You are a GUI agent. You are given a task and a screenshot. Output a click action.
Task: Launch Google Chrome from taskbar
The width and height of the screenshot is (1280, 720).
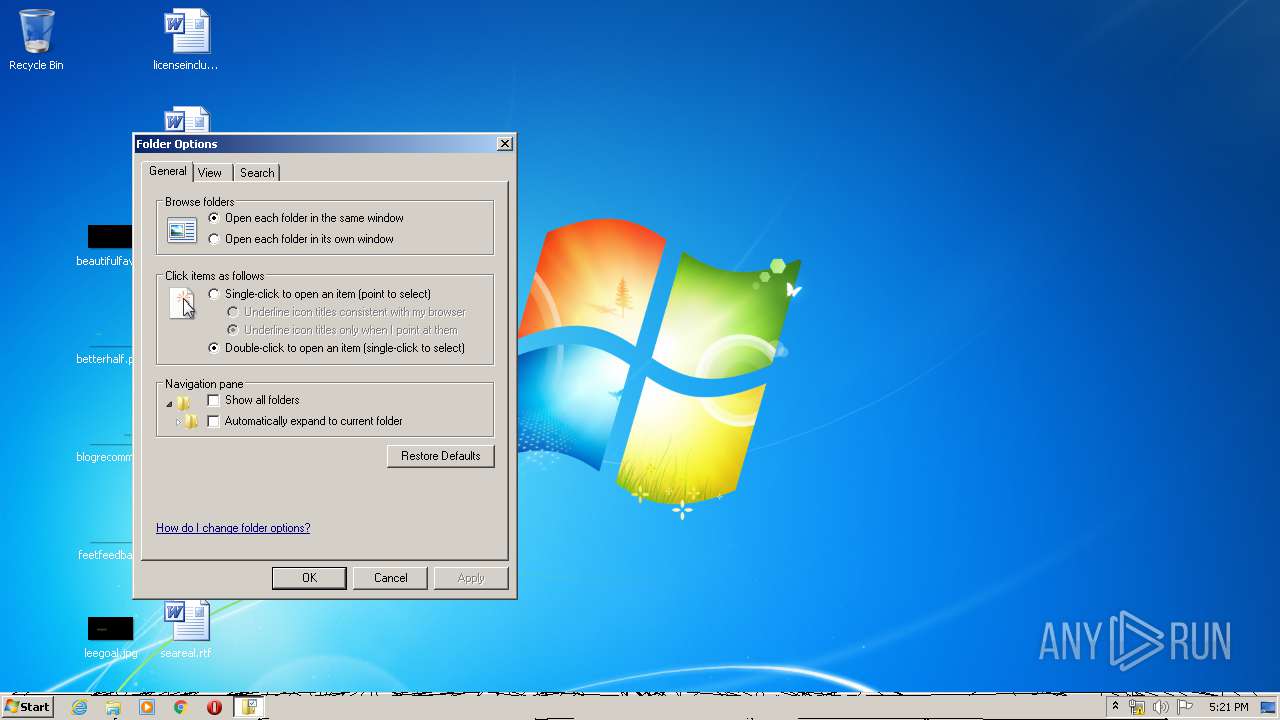point(180,707)
